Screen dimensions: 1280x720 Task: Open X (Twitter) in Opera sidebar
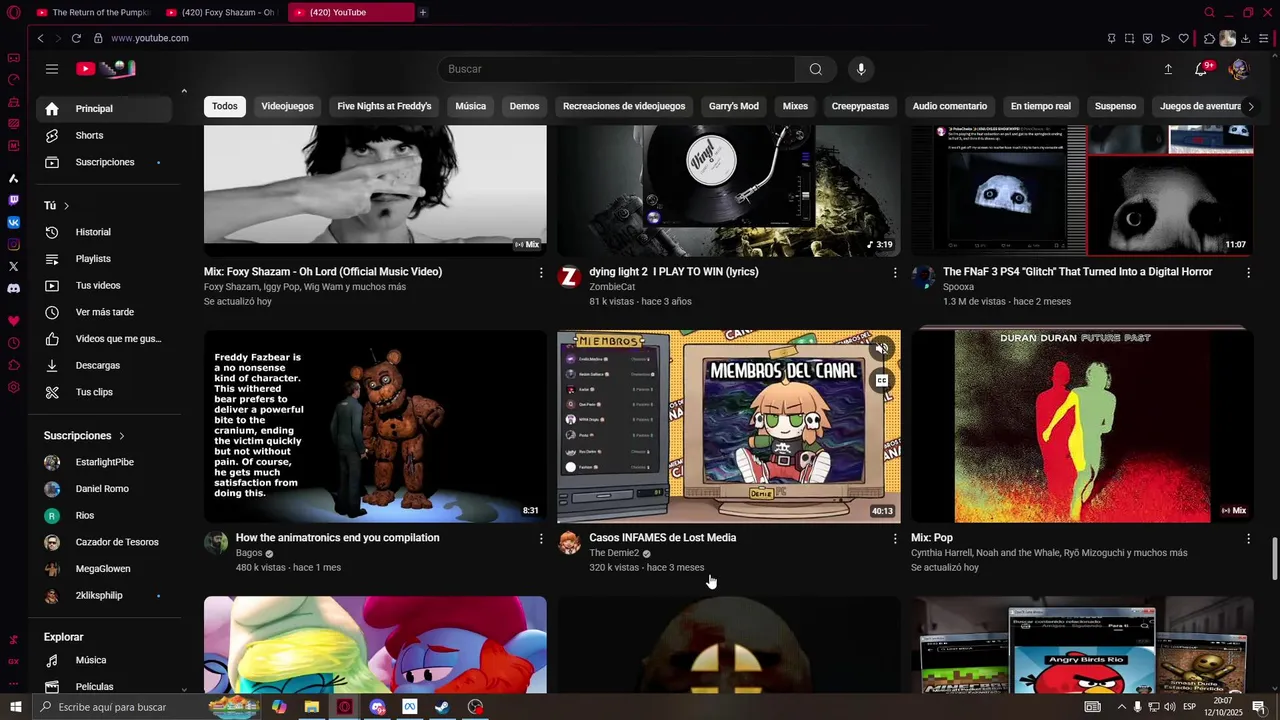point(13,266)
